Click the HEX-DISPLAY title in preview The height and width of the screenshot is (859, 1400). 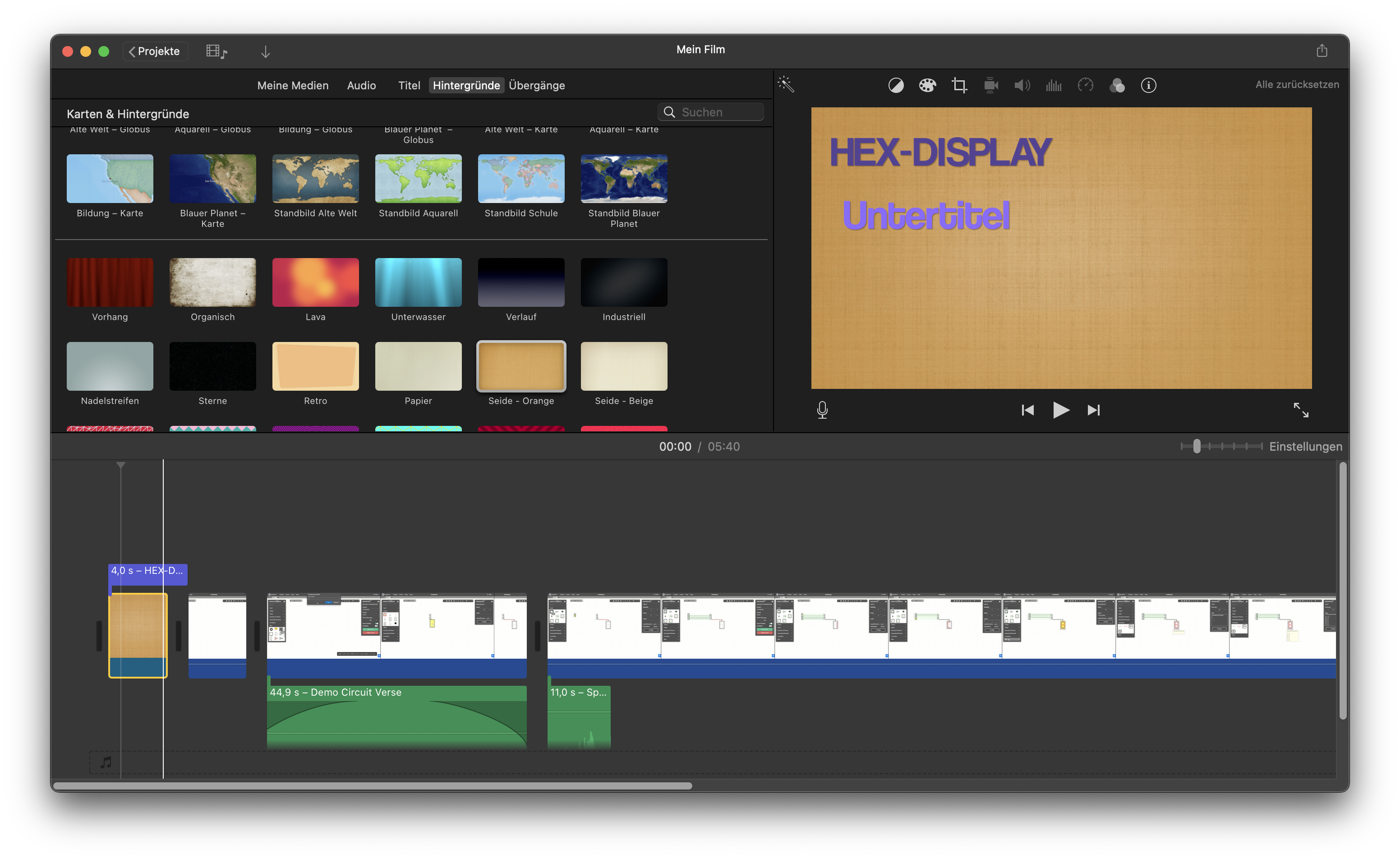pyautogui.click(x=940, y=152)
